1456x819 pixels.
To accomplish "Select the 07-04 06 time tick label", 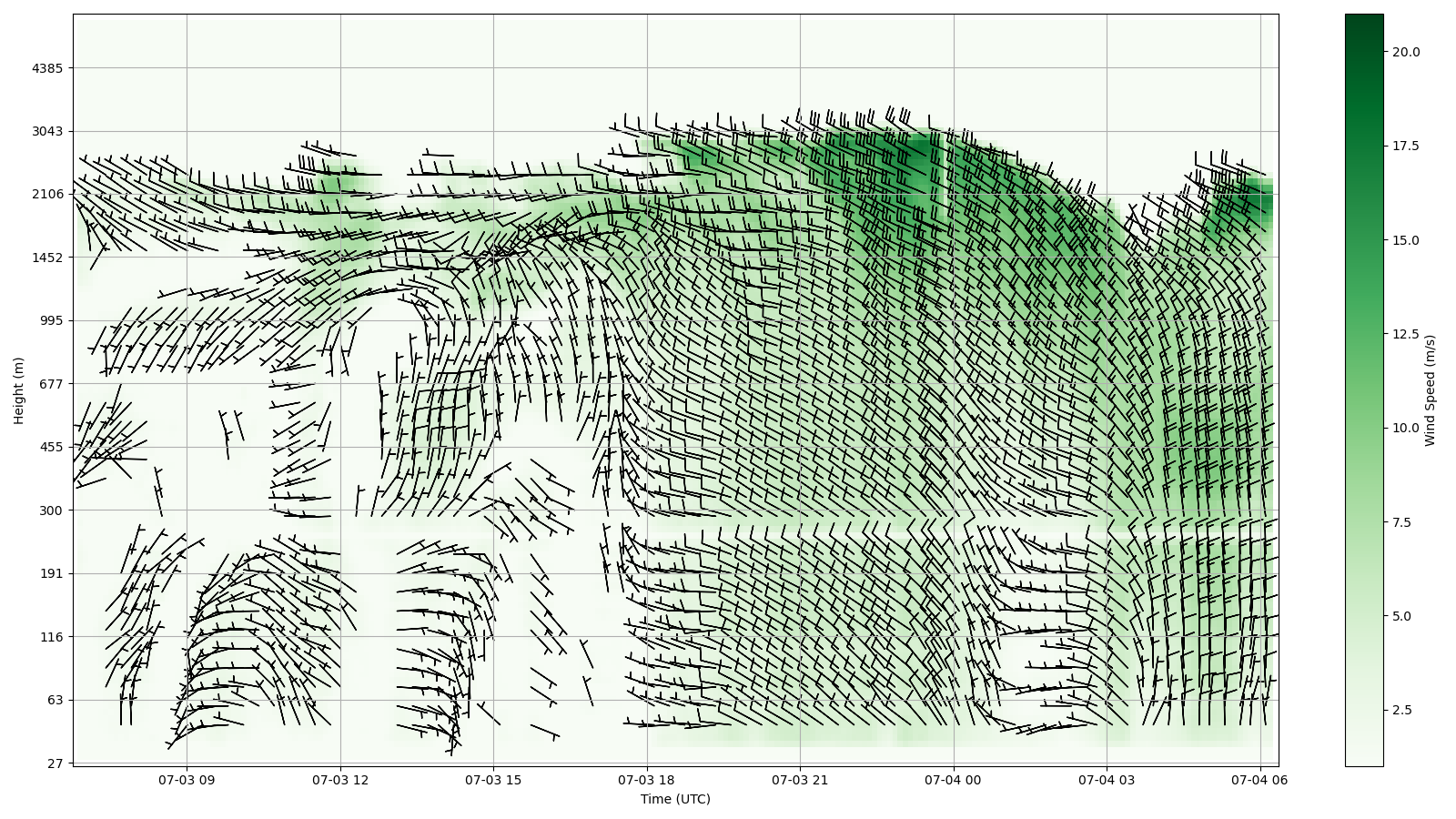I will pos(1259,780).
